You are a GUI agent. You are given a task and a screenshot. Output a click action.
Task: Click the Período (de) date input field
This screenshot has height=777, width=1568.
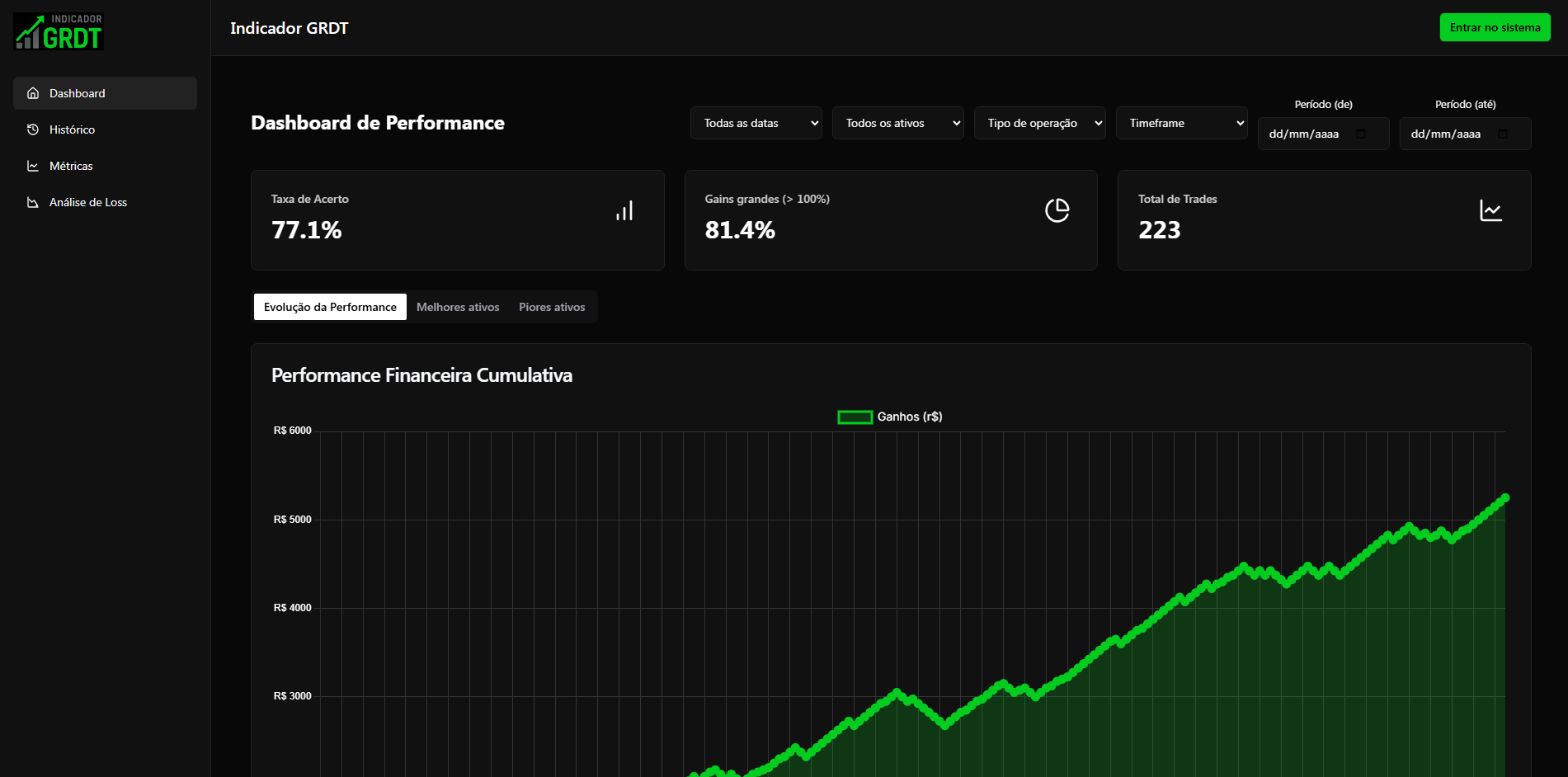click(x=1324, y=134)
